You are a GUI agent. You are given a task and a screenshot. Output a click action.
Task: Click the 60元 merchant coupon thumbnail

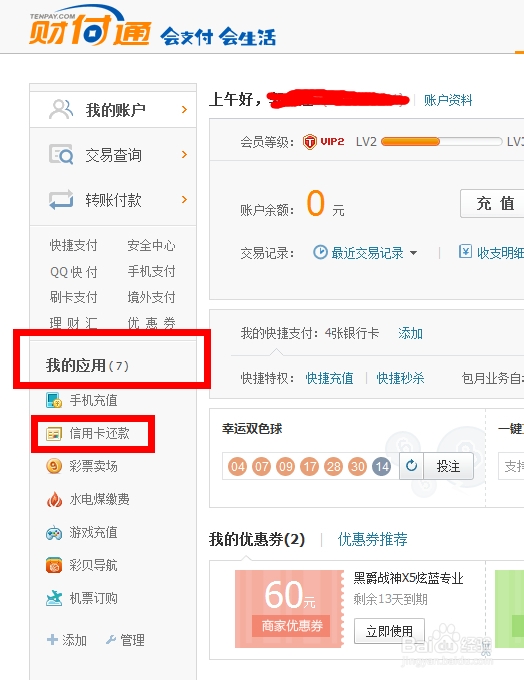289,608
